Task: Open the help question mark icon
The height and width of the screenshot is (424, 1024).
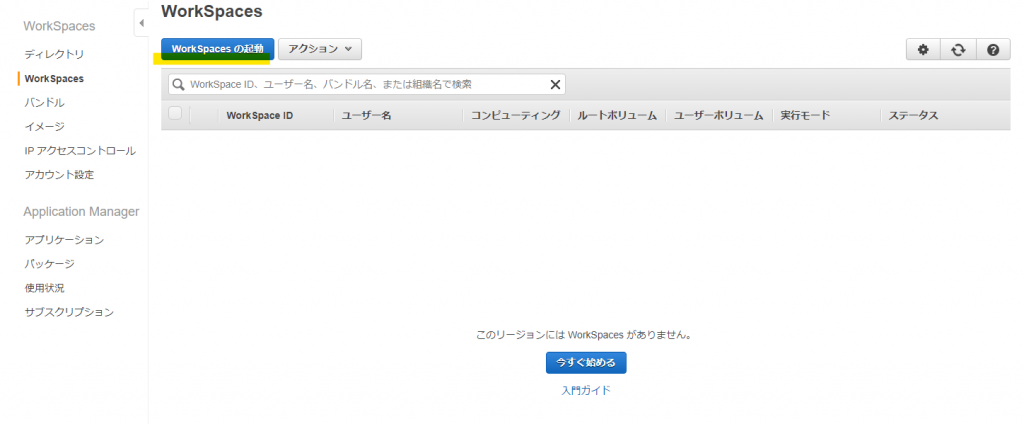Action: 992,49
